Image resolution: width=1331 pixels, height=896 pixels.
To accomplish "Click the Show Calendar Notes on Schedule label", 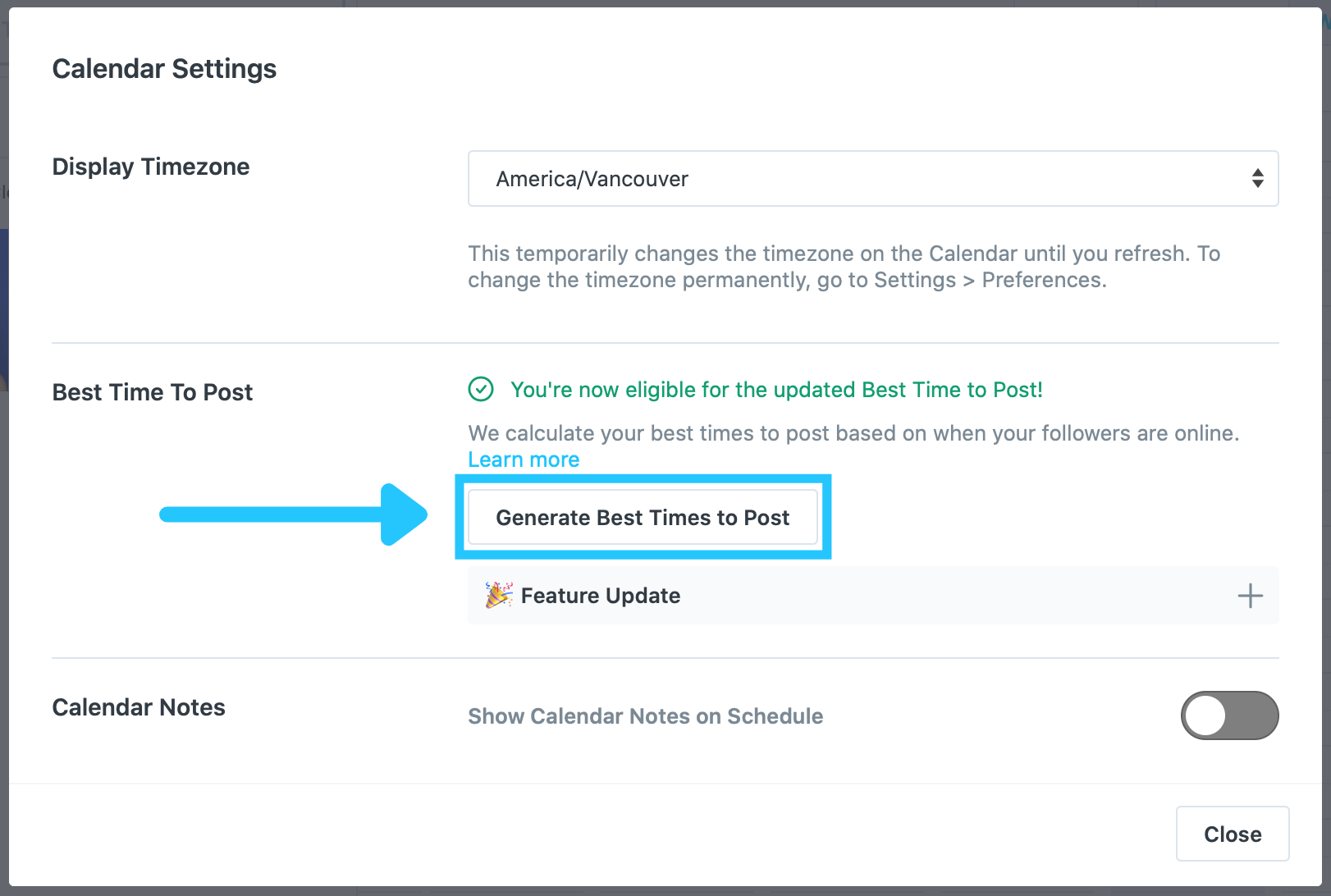I will (x=645, y=716).
